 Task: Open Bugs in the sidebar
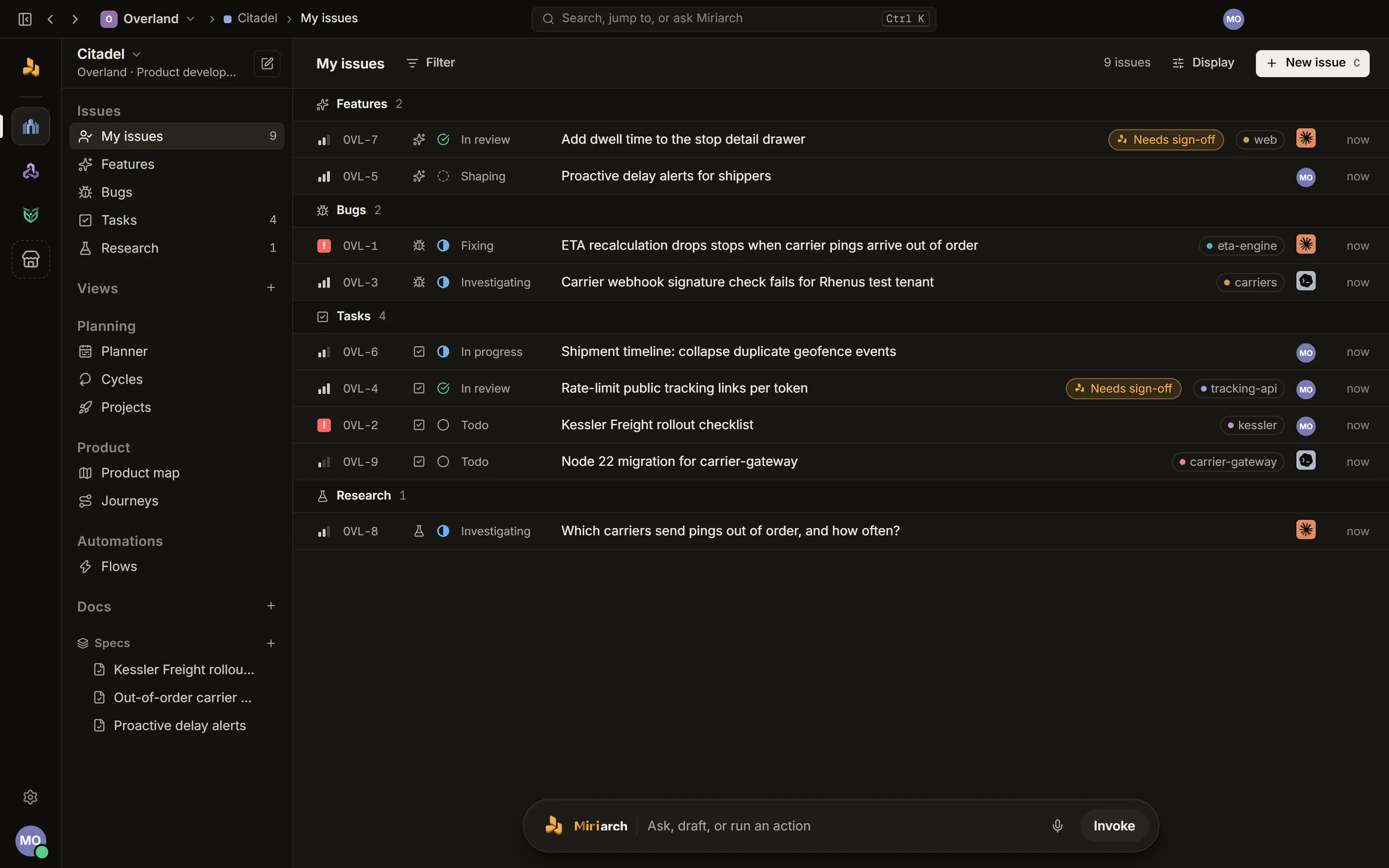177,192
